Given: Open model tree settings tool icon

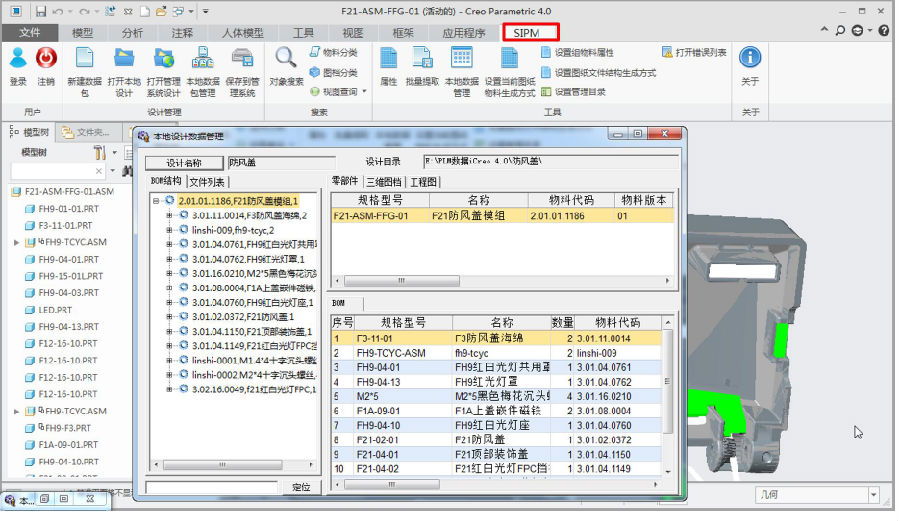Looking at the screenshot, I should point(100,152).
